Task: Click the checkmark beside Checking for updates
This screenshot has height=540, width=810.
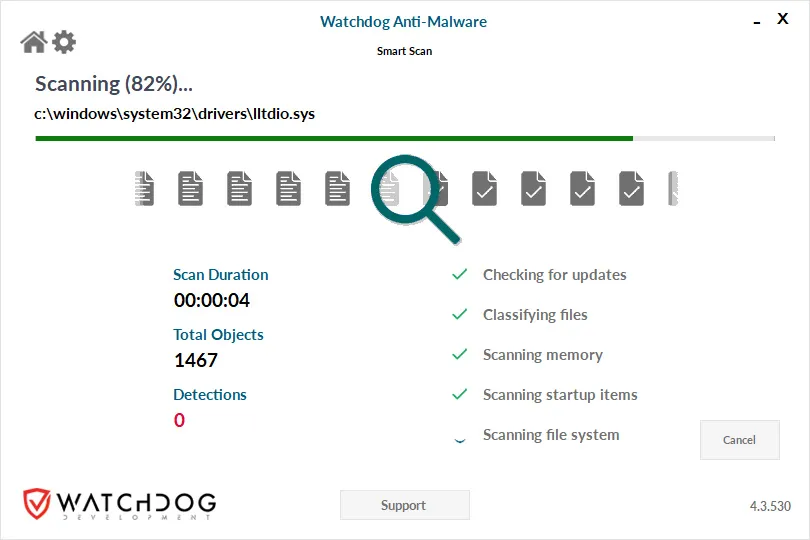Action: point(459,274)
